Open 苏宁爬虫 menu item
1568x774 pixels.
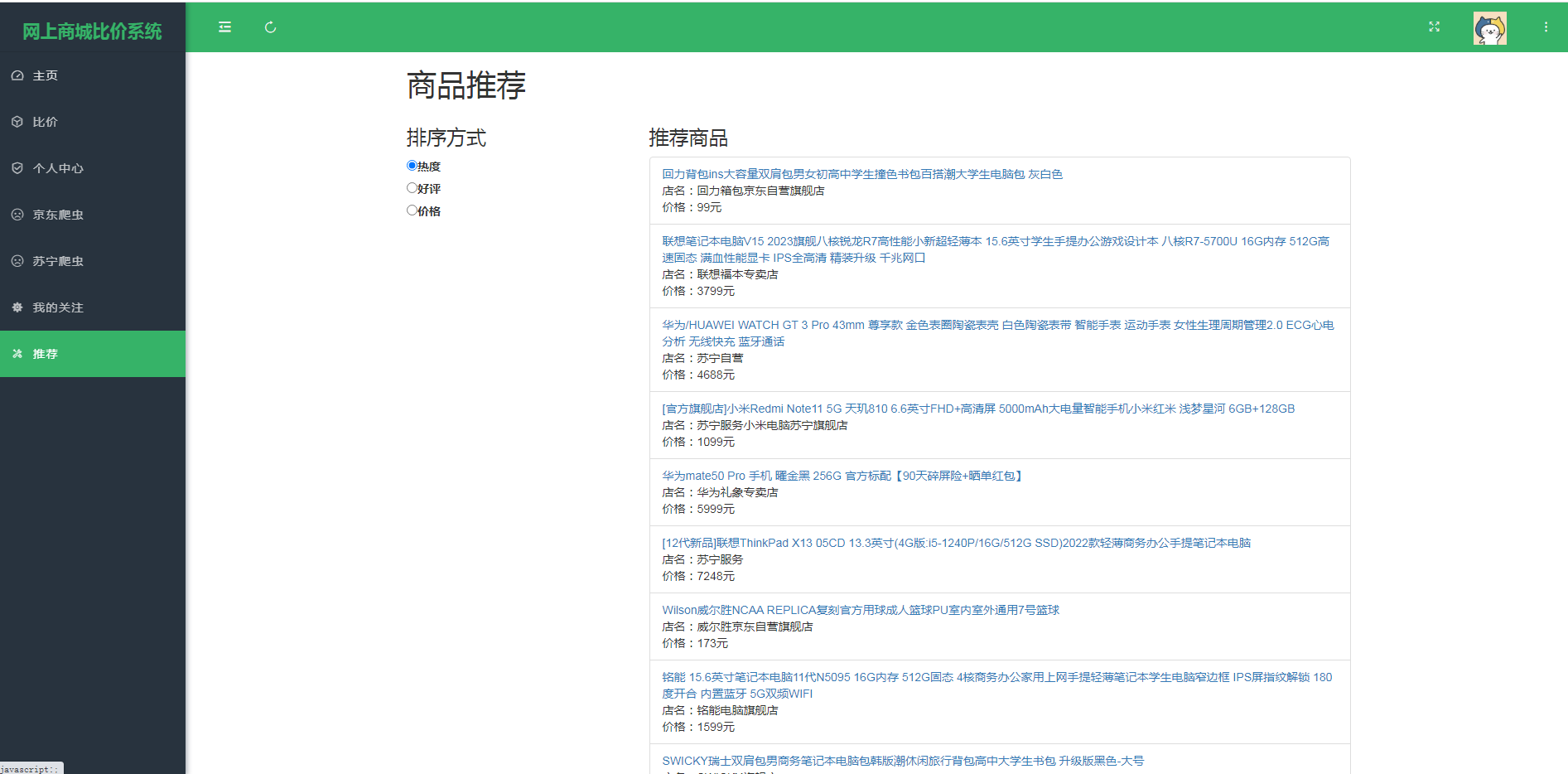[93, 261]
